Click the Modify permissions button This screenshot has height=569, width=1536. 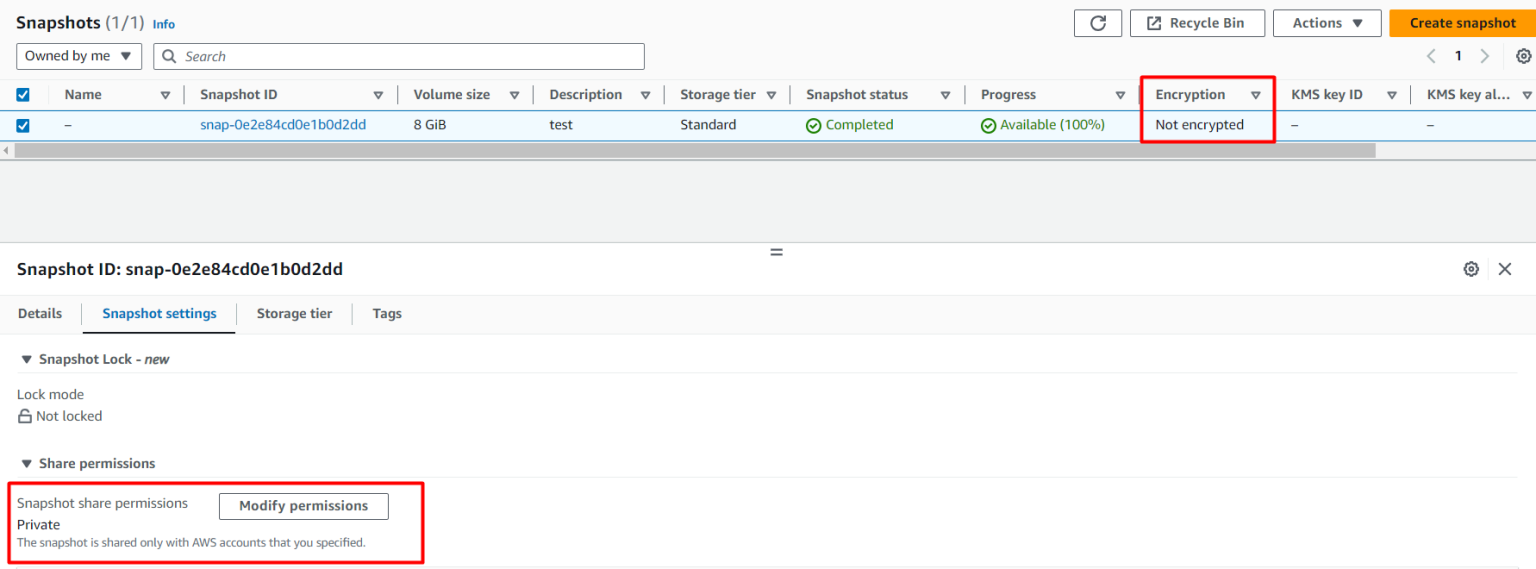pos(303,506)
